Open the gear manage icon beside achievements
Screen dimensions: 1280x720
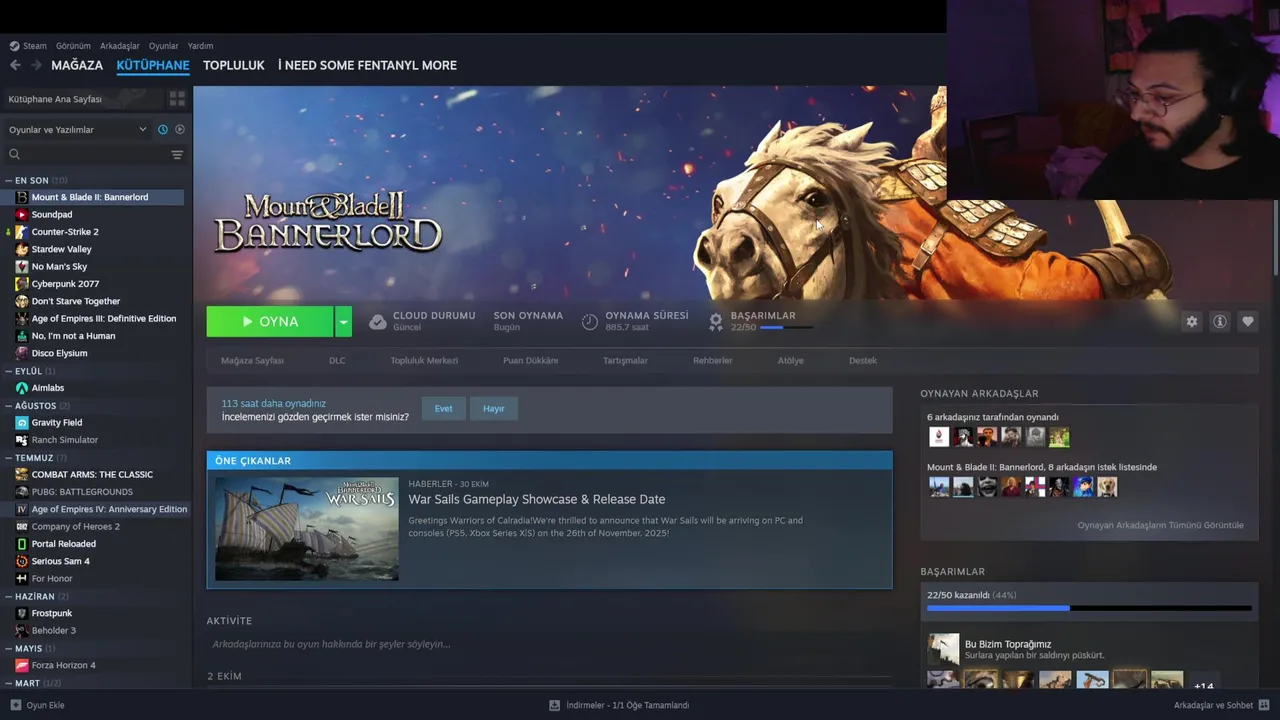[x=1191, y=322]
